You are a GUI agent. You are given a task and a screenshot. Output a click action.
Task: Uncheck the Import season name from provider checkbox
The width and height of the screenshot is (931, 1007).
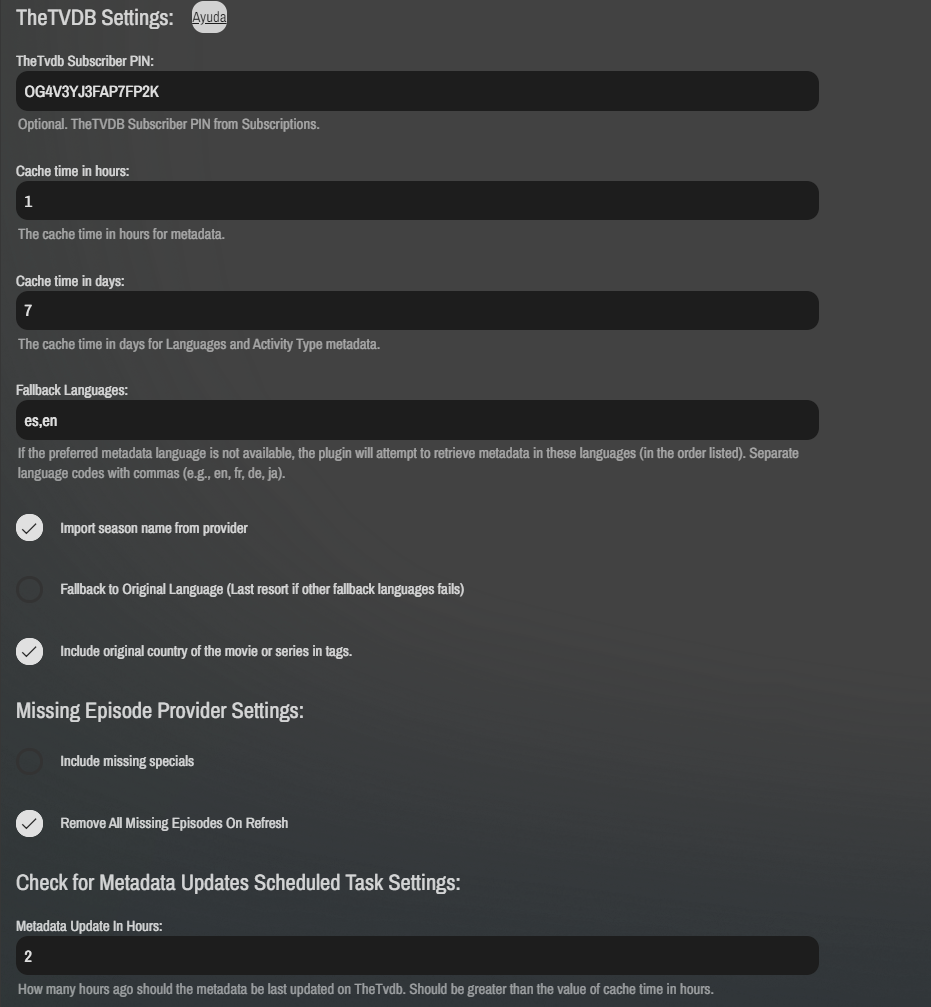pyautogui.click(x=30, y=528)
